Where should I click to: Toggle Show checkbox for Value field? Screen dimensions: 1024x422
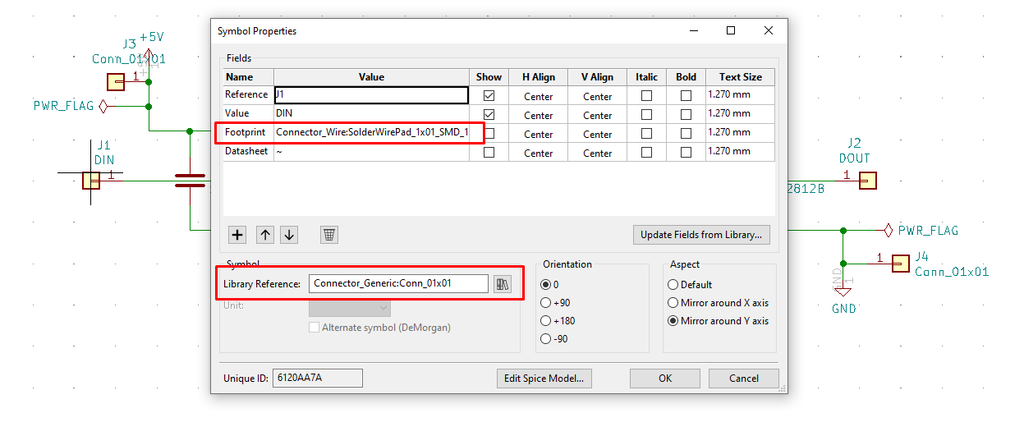coord(488,114)
